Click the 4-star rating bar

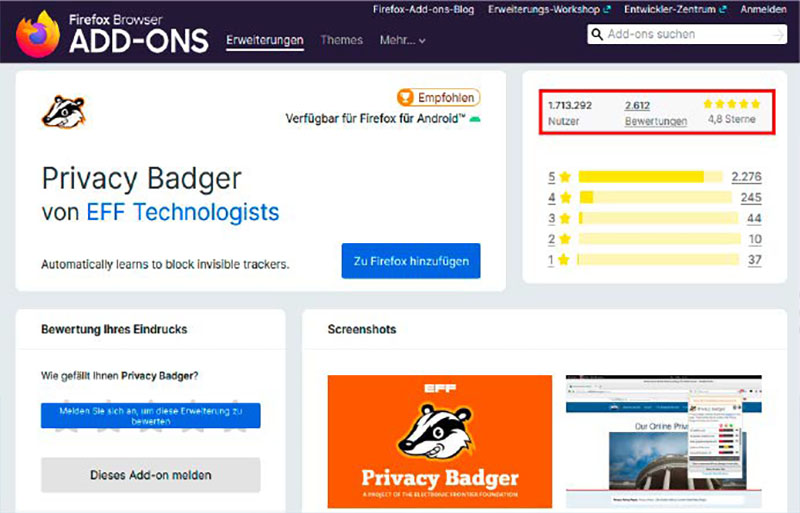[x=655, y=198]
